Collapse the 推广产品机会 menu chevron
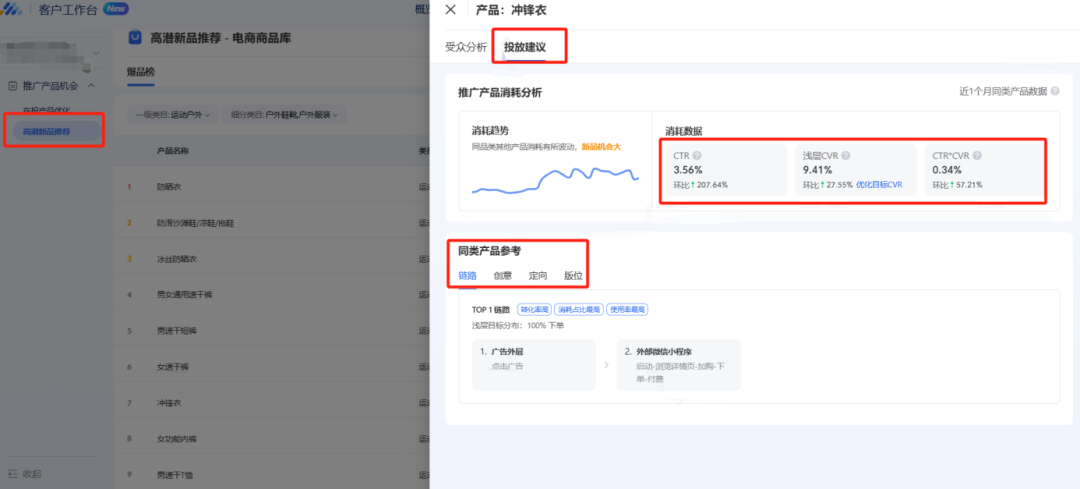This screenshot has height=489, width=1080. pos(91,85)
